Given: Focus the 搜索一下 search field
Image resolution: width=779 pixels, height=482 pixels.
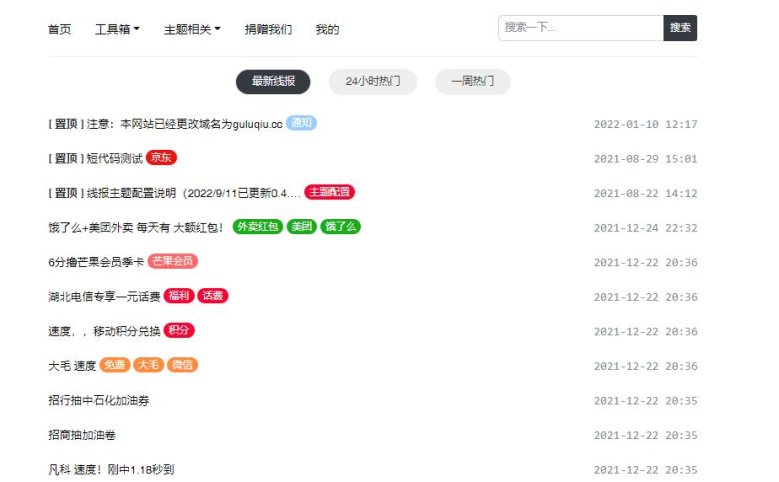Looking at the screenshot, I should [x=581, y=28].
